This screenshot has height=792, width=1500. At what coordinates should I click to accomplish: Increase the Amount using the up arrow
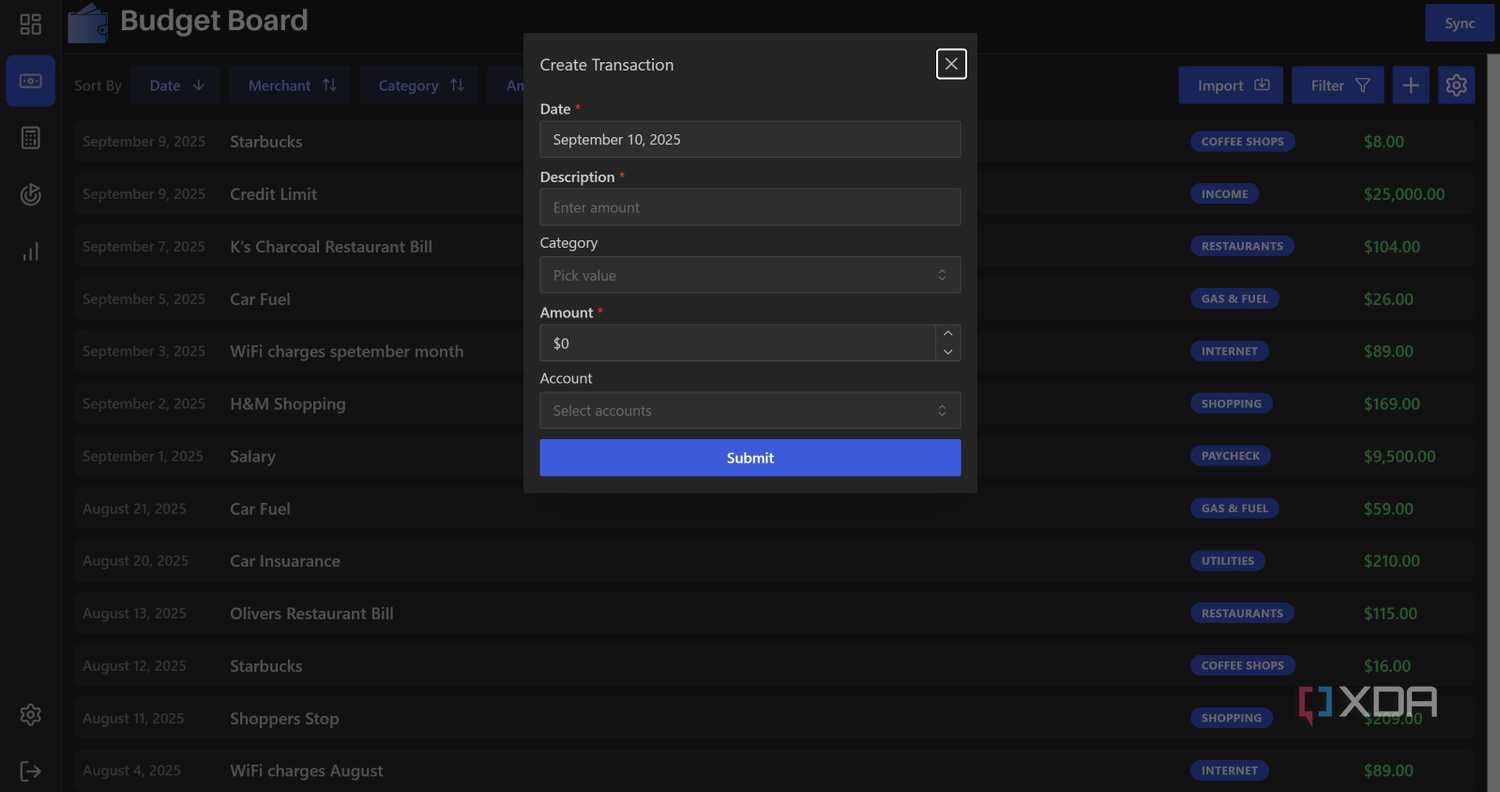point(948,333)
